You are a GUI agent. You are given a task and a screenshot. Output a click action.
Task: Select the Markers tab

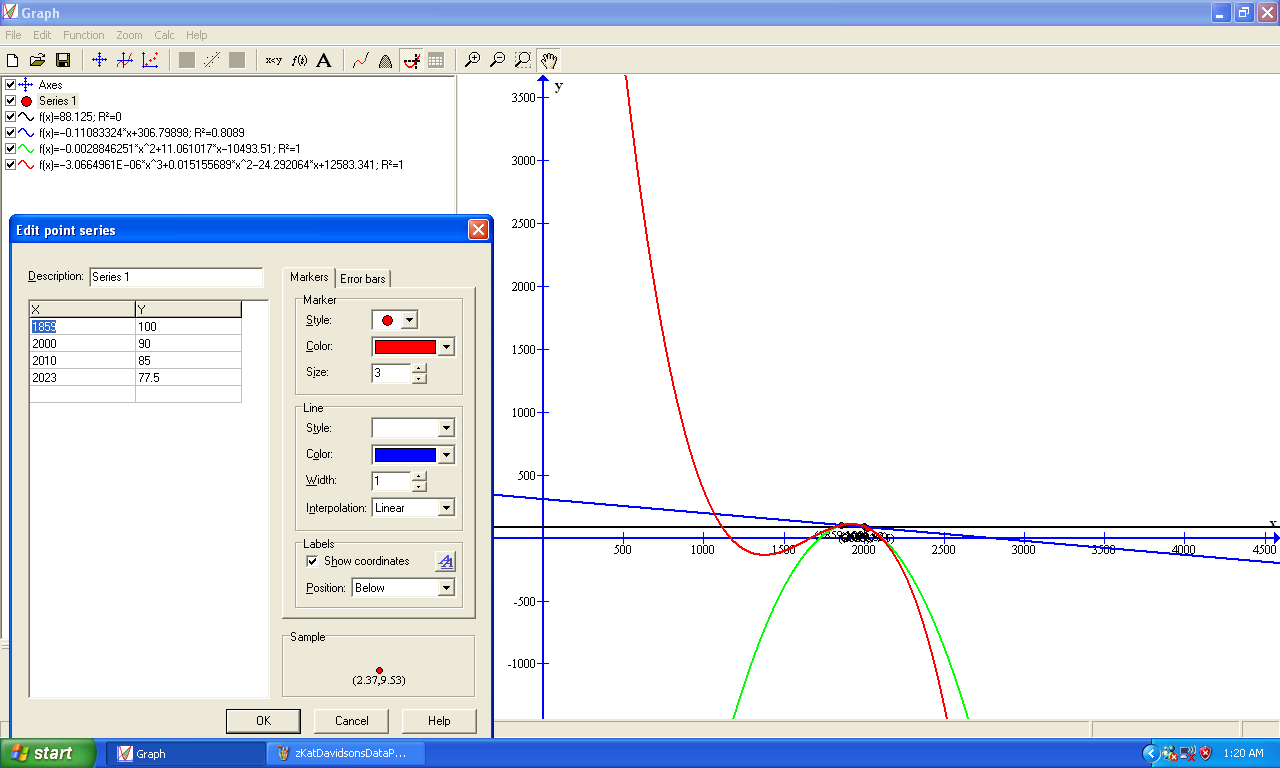pos(309,277)
